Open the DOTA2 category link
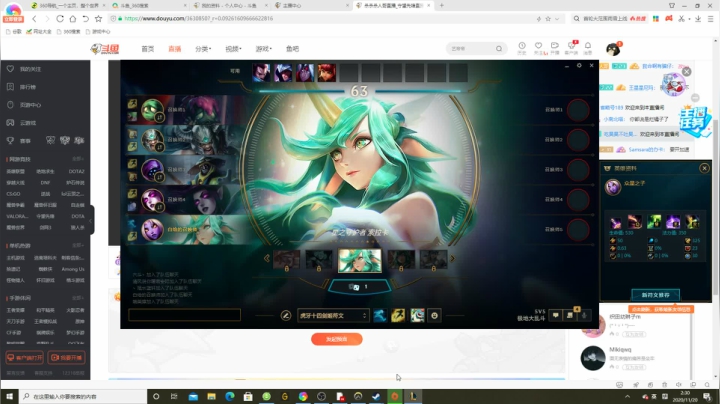 (x=76, y=171)
